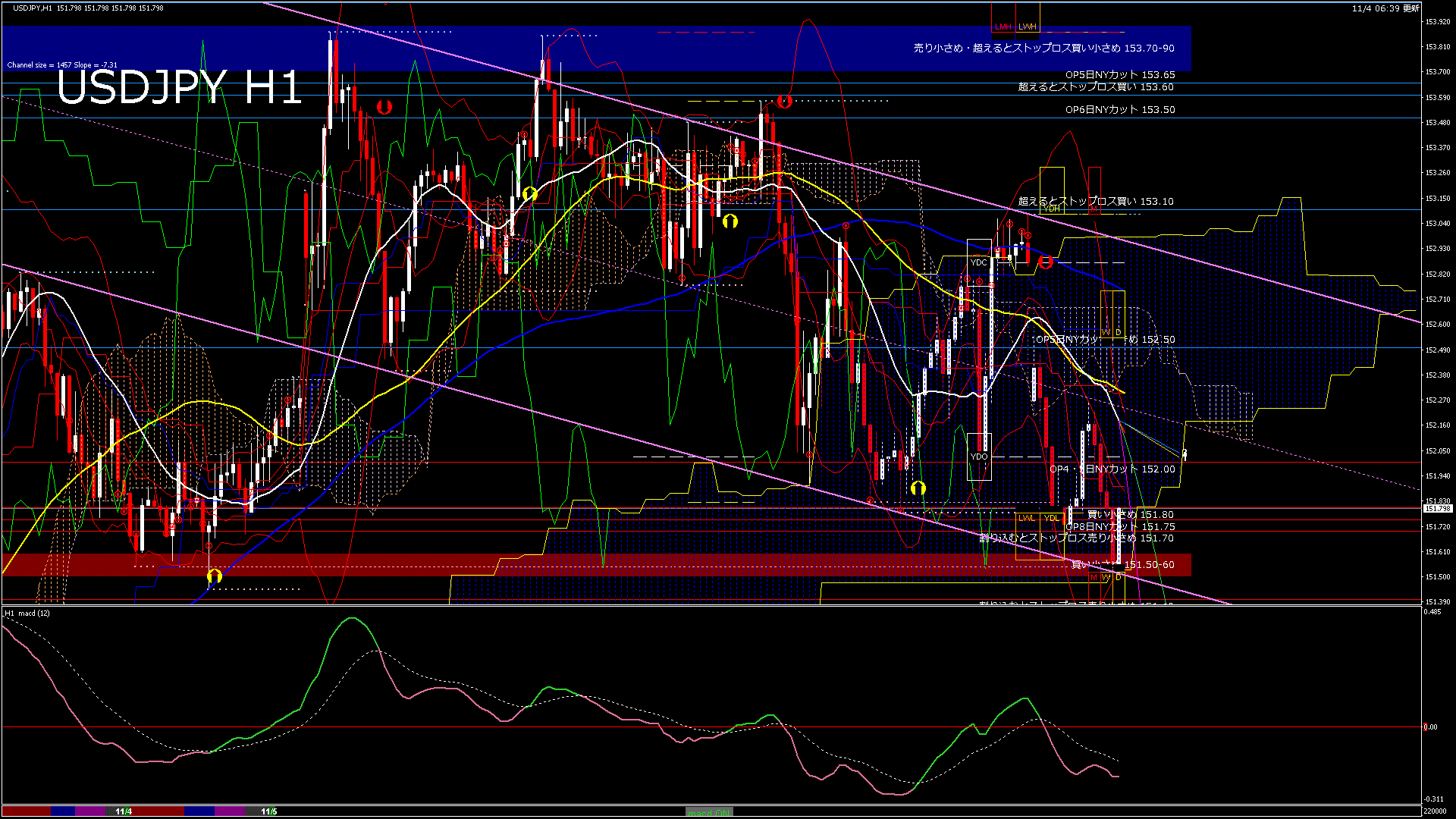Click 152.380 on the price scale

1438,375
